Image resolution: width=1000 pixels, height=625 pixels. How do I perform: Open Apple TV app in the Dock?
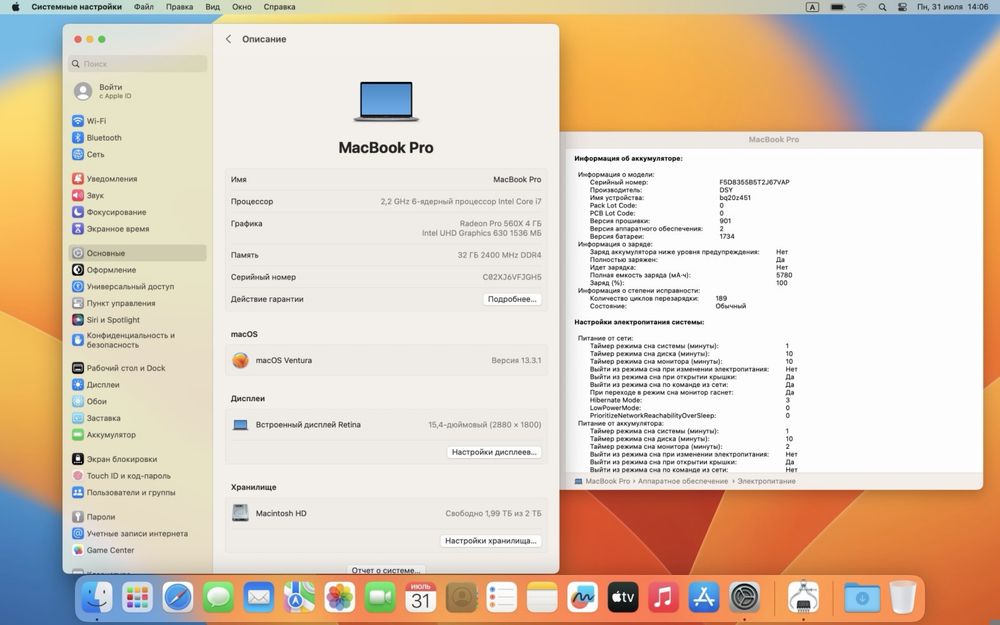[623, 598]
